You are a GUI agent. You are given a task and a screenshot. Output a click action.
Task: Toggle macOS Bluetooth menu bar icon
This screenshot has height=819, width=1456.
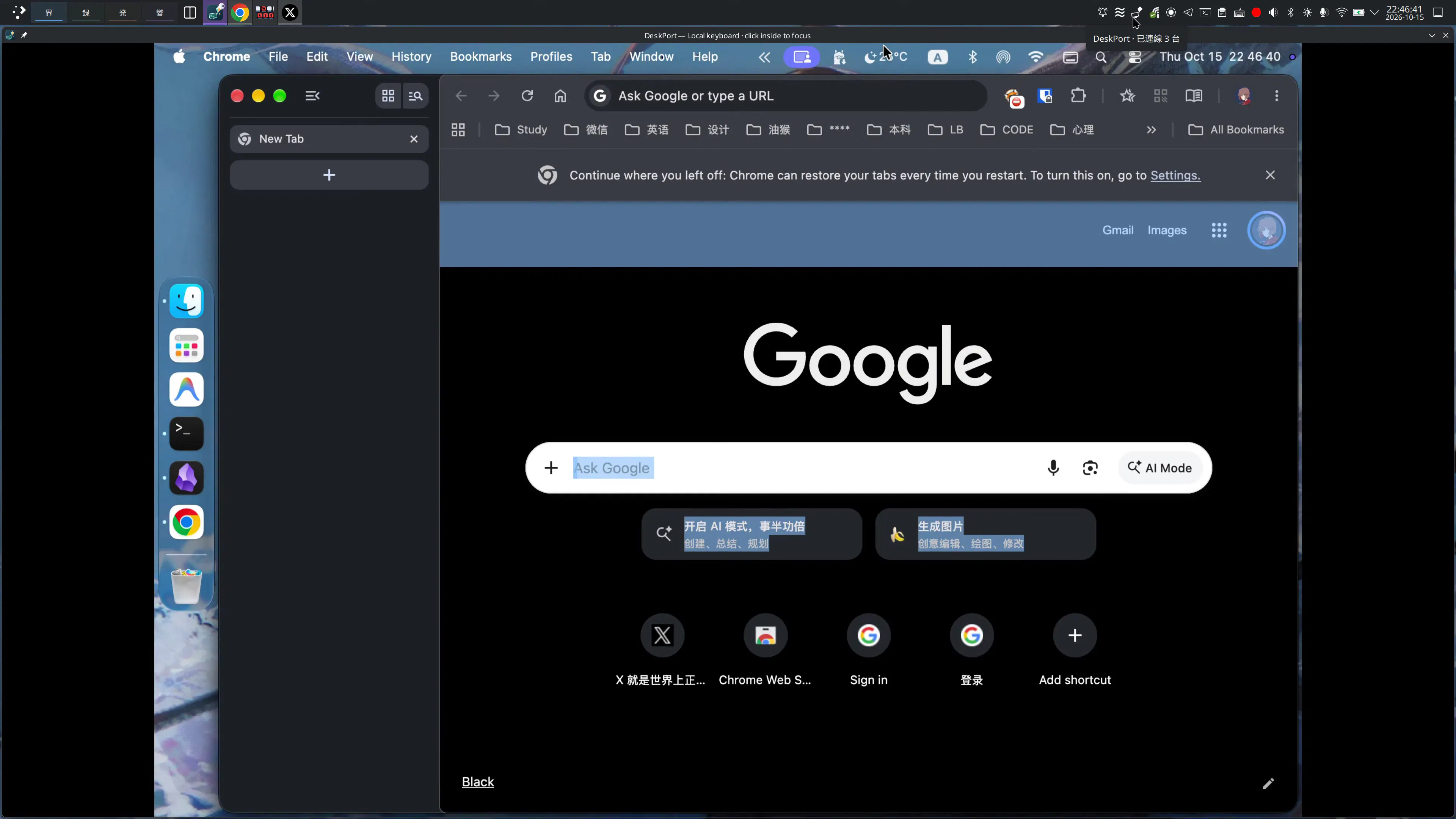[972, 57]
